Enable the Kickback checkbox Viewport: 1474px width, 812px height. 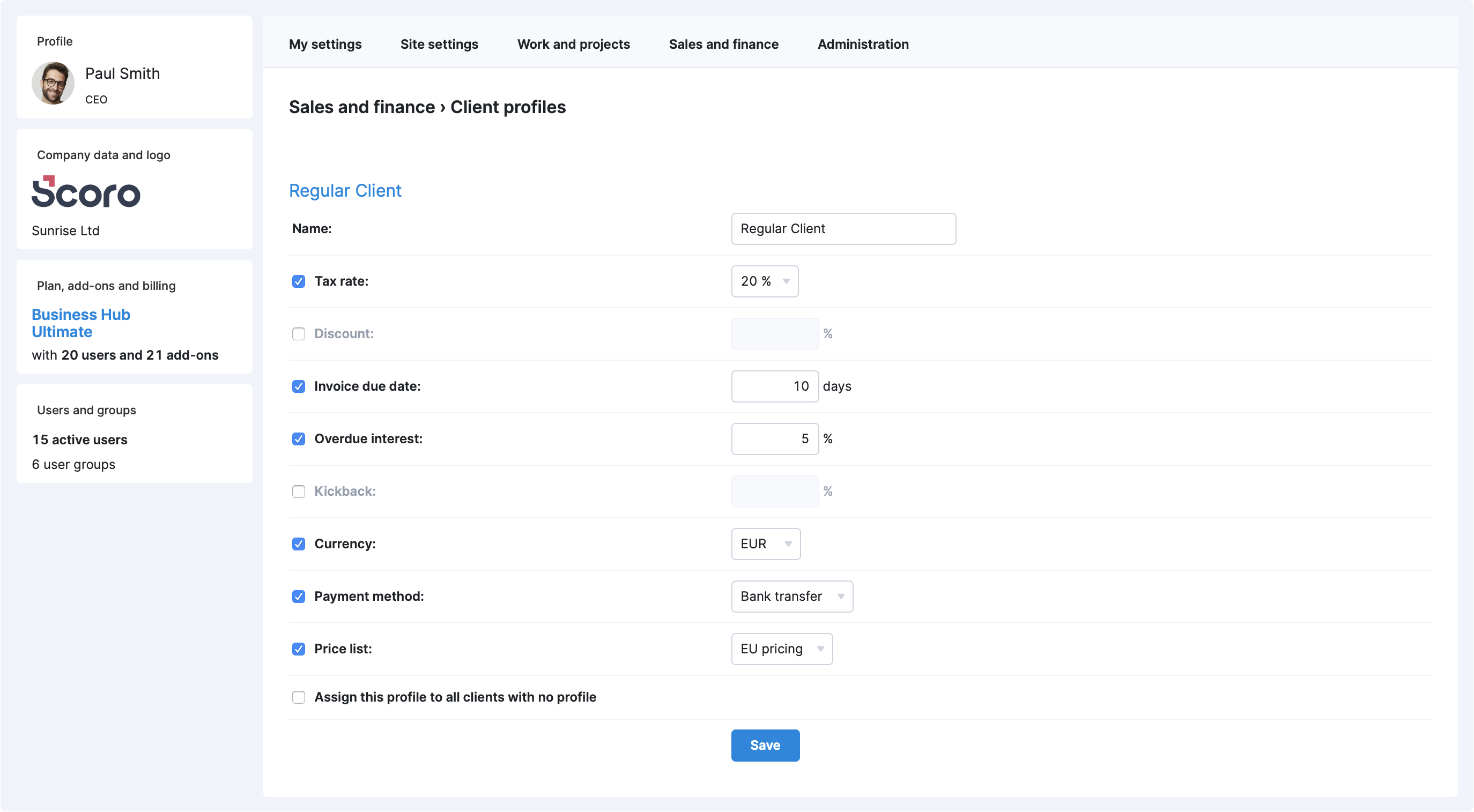click(x=299, y=492)
